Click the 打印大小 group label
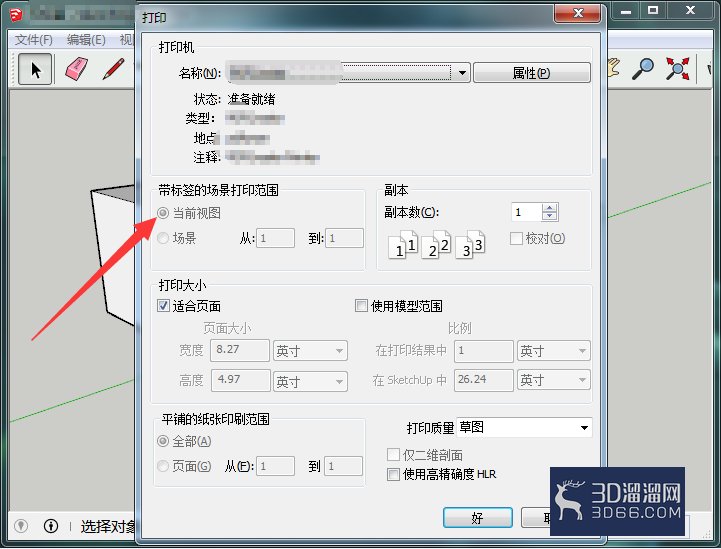 pyautogui.click(x=183, y=285)
